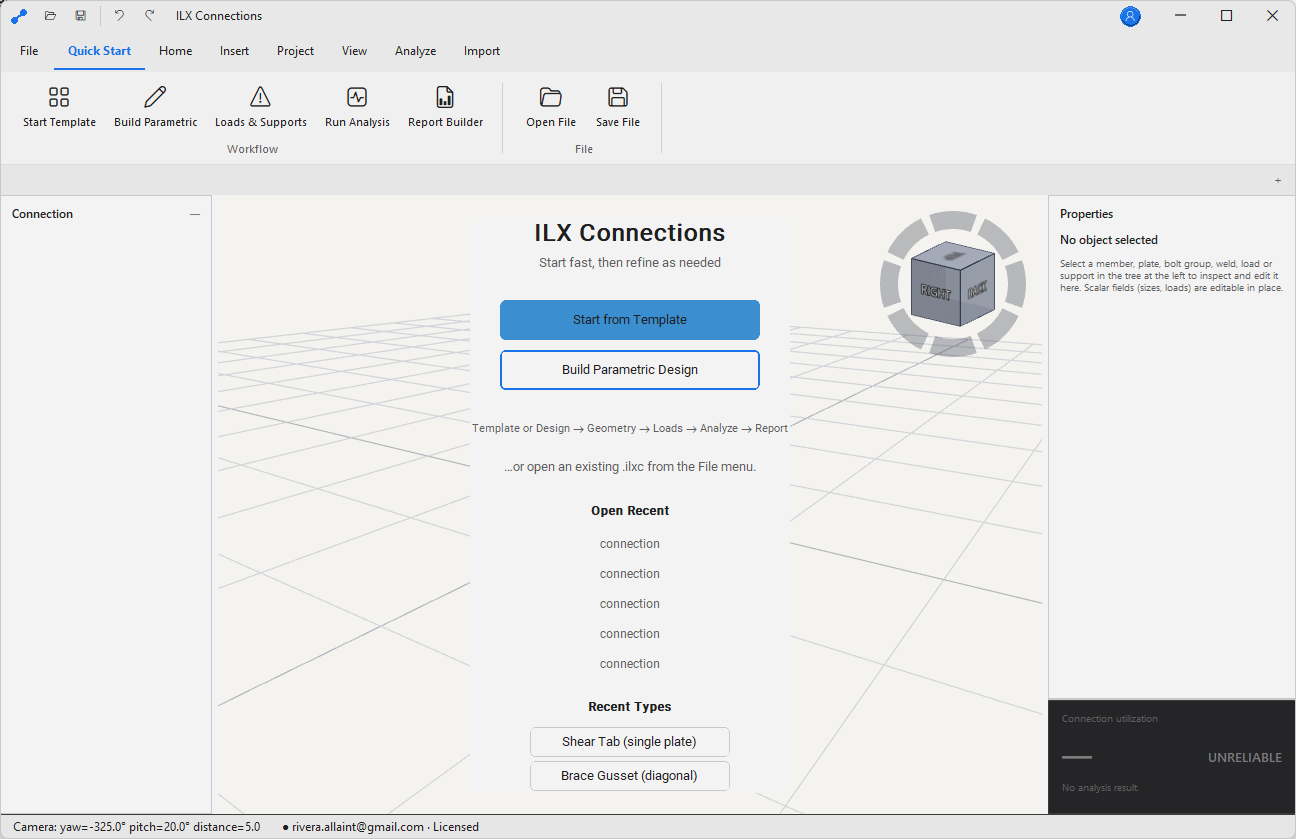Click the Connection panel title
The width and height of the screenshot is (1296, 839).
(x=42, y=214)
